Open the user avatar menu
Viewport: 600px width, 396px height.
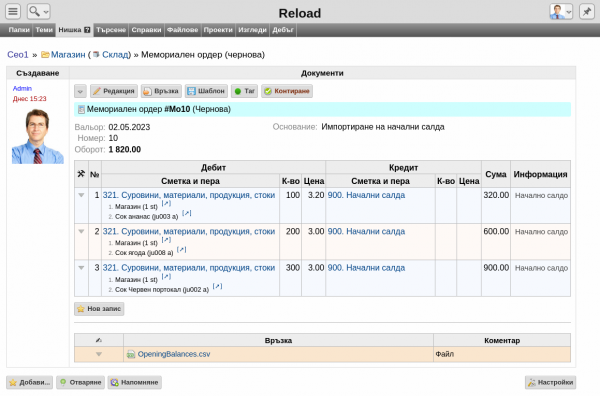click(561, 11)
